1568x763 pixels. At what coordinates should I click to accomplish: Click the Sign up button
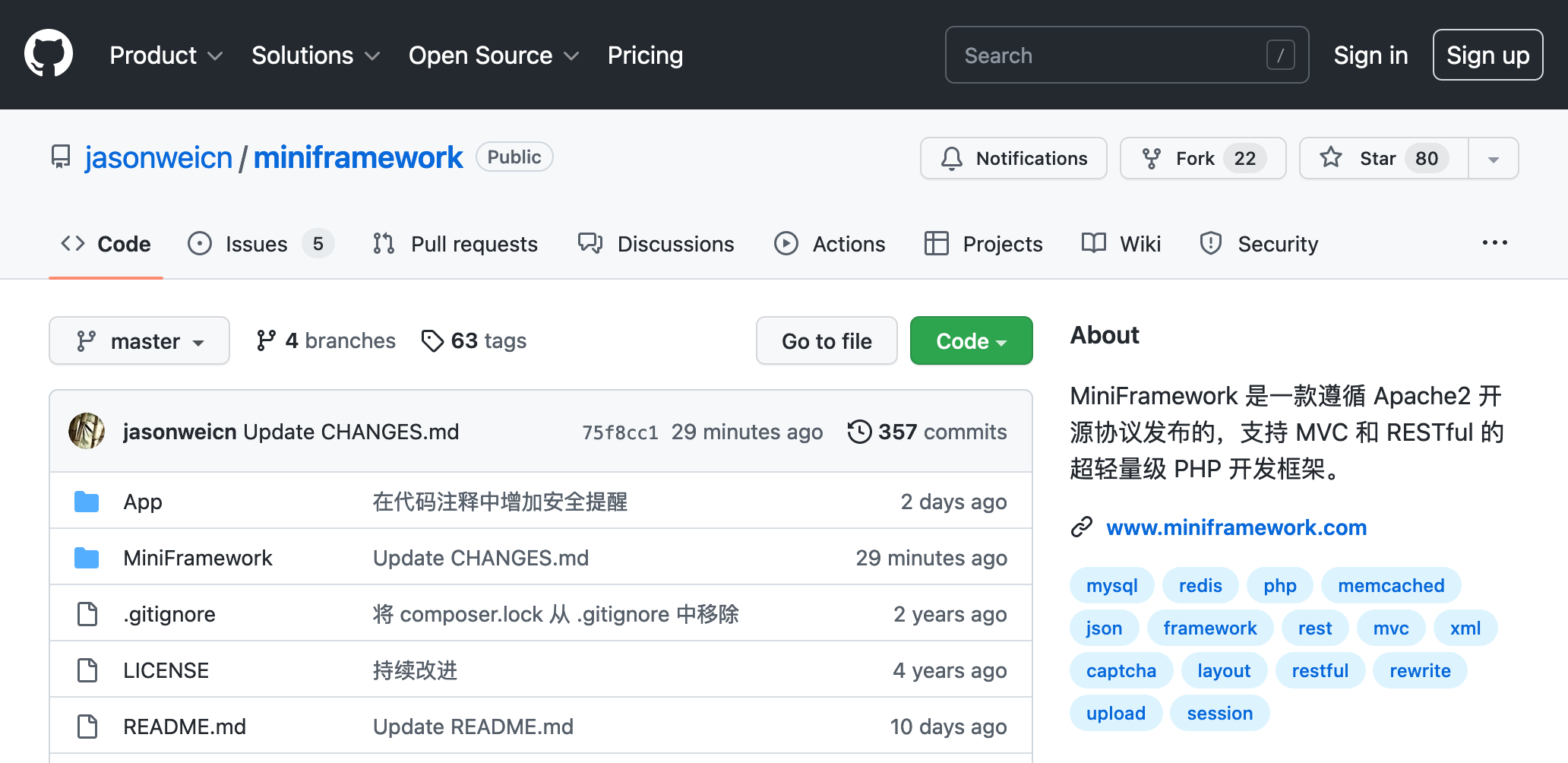(1487, 55)
